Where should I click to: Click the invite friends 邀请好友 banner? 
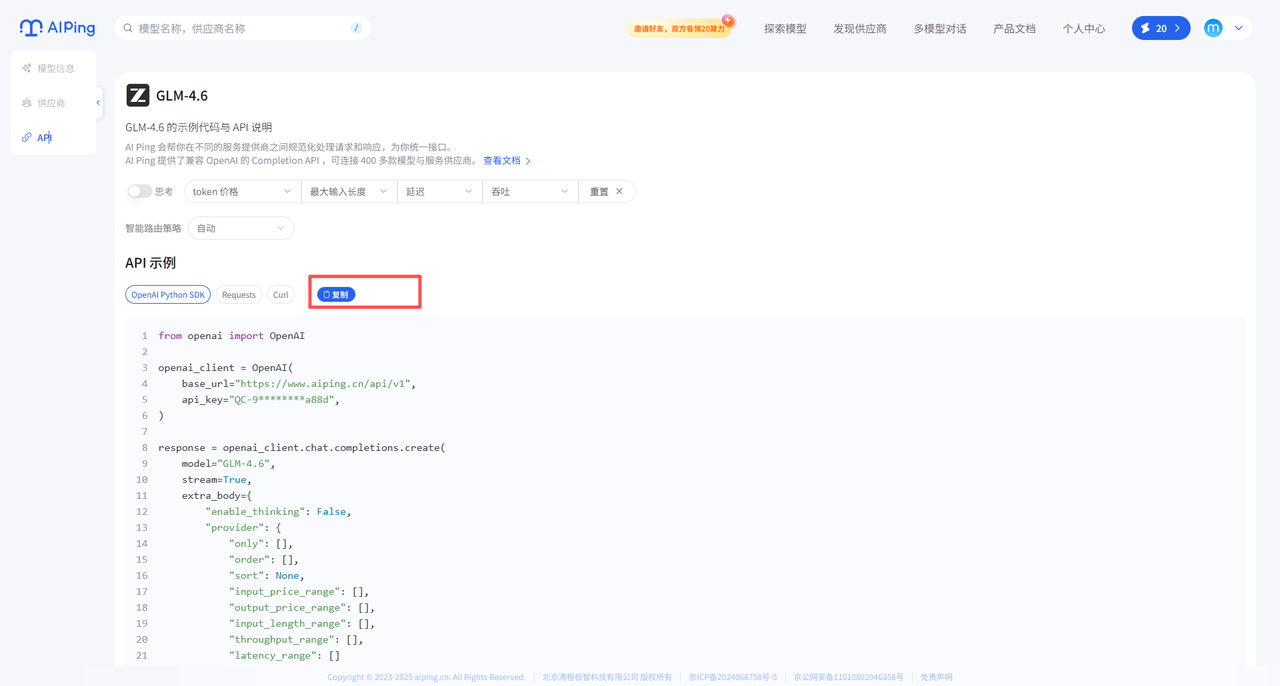click(681, 28)
